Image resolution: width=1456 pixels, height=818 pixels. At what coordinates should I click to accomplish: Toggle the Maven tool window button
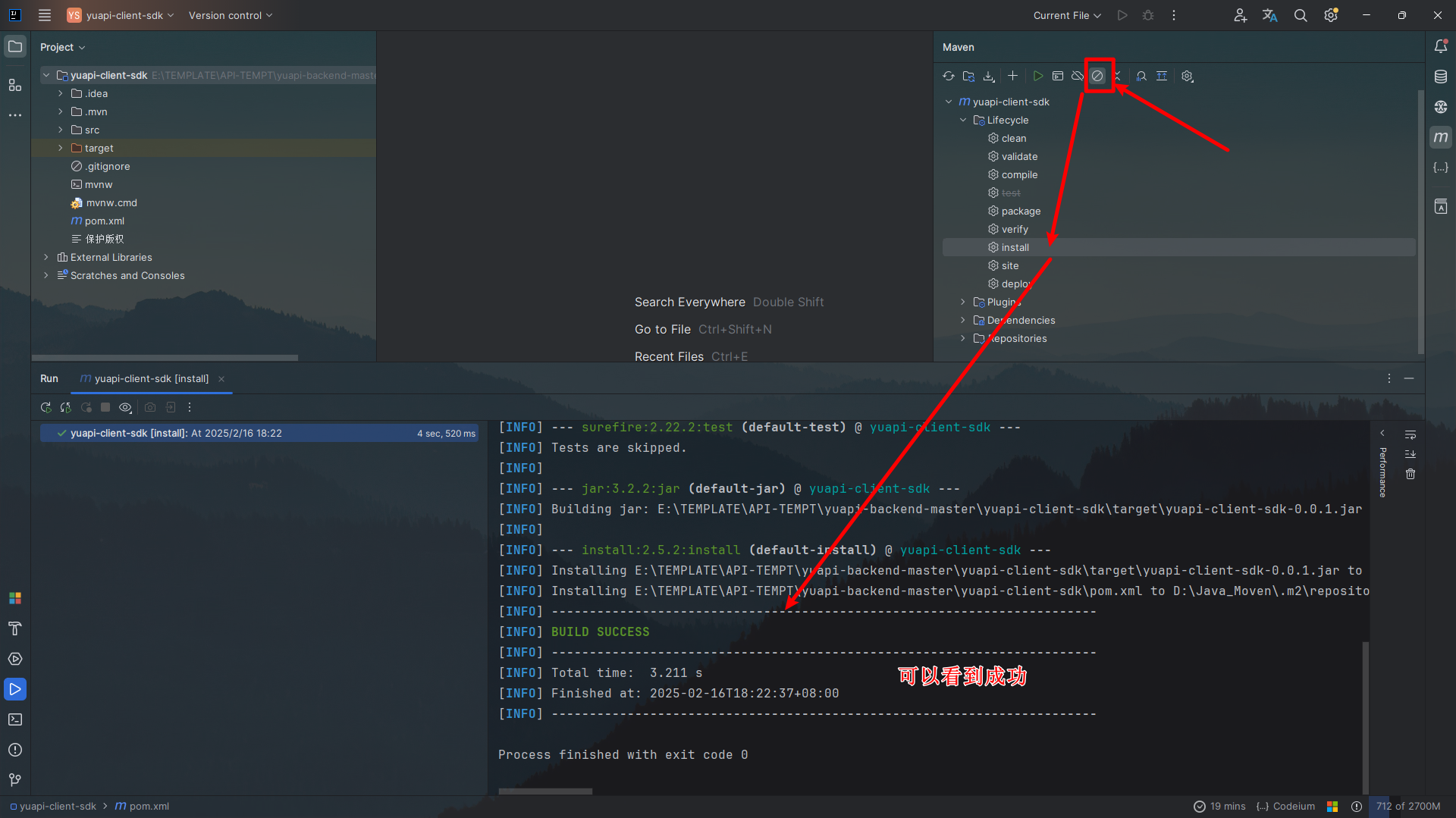(1441, 137)
